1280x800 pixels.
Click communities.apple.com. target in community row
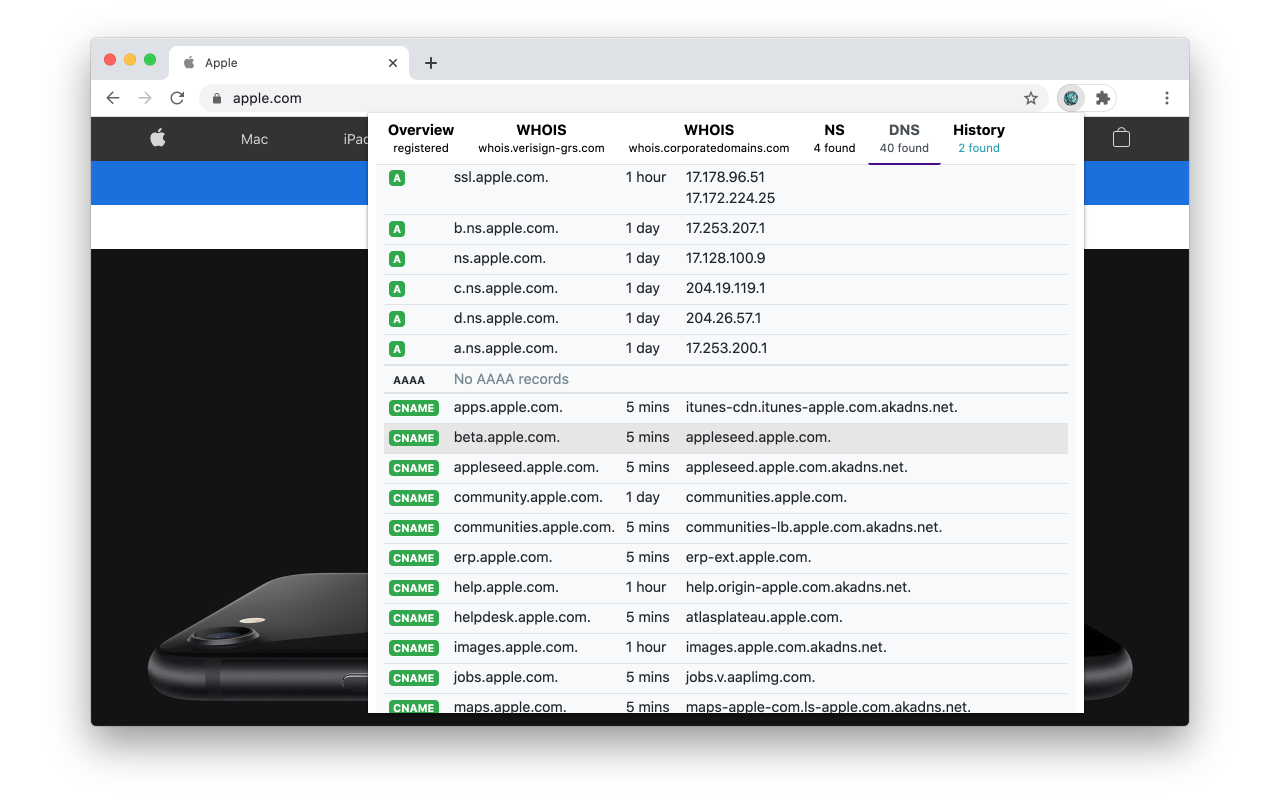point(766,497)
